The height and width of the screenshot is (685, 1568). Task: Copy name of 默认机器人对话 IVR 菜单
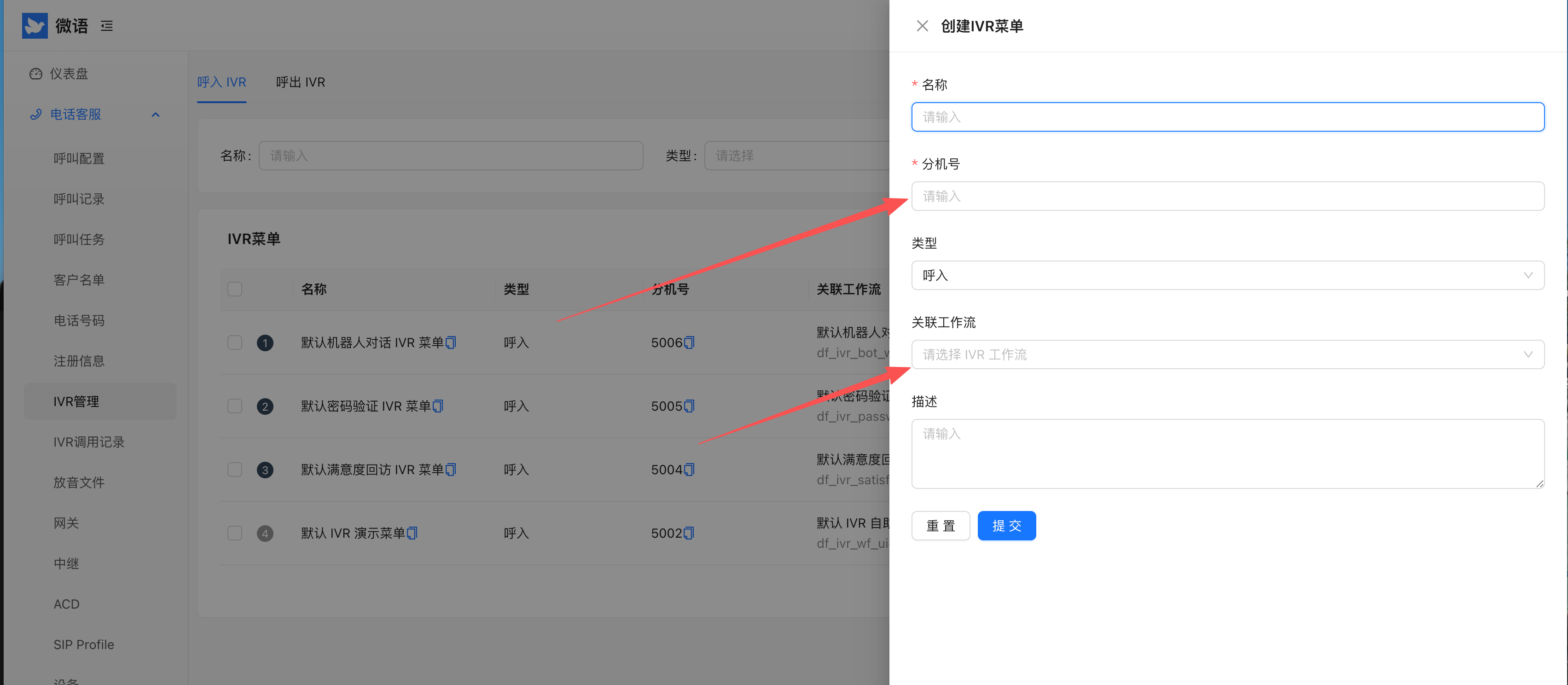(451, 343)
